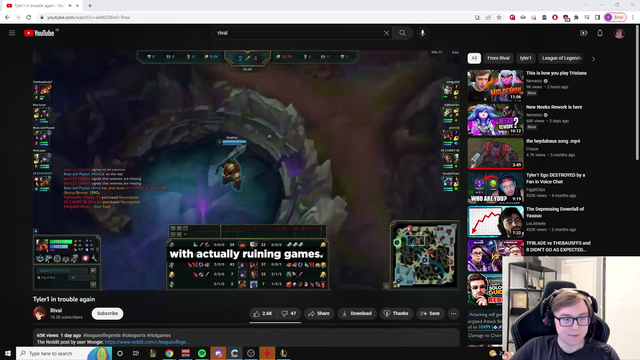Viewport: 640px width, 360px height.
Task: Open #leagueoflegends hashtag link
Action: click(x=102, y=335)
